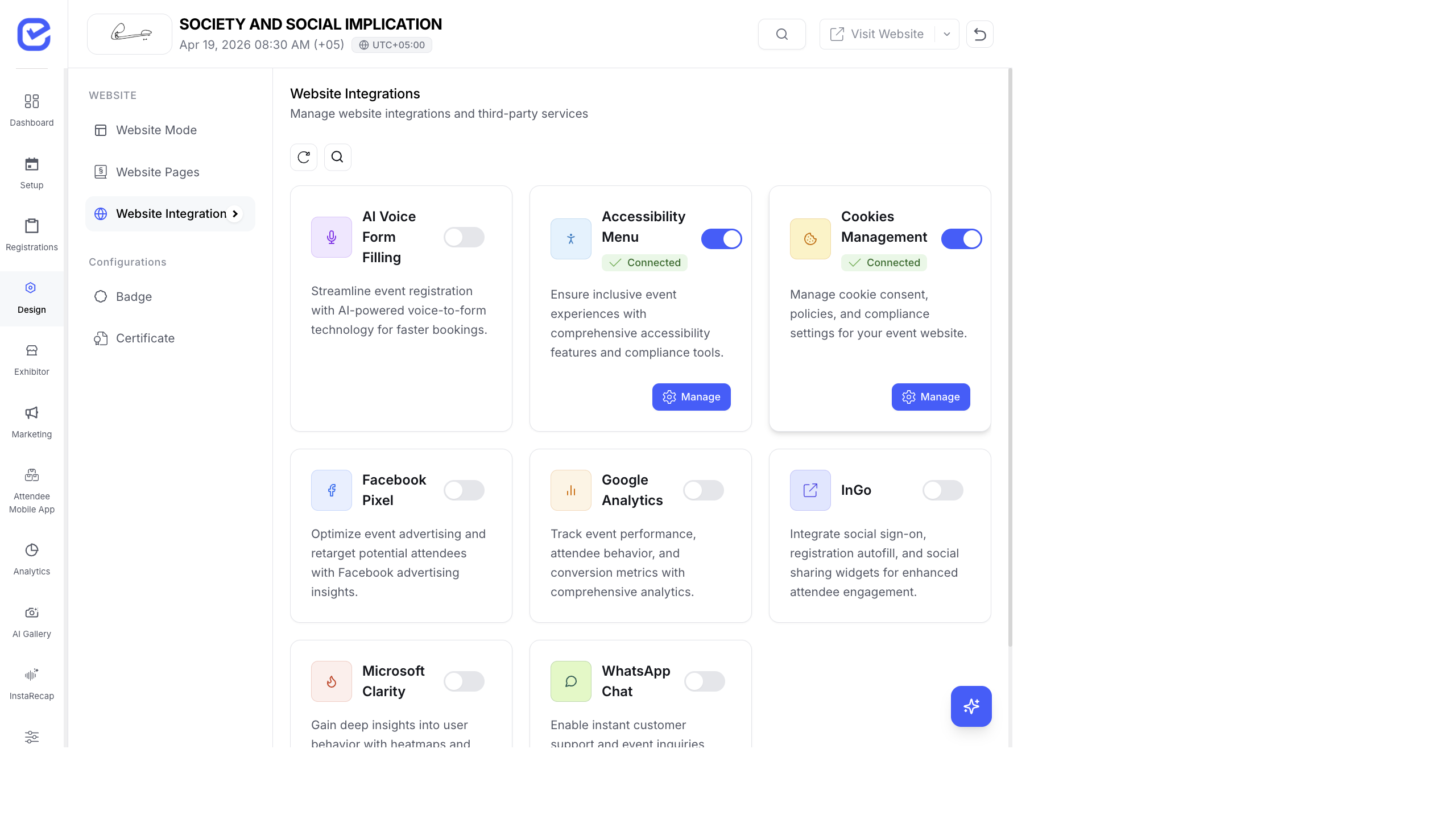
Task: Disable the Accessibility Menu toggle
Action: click(x=721, y=239)
